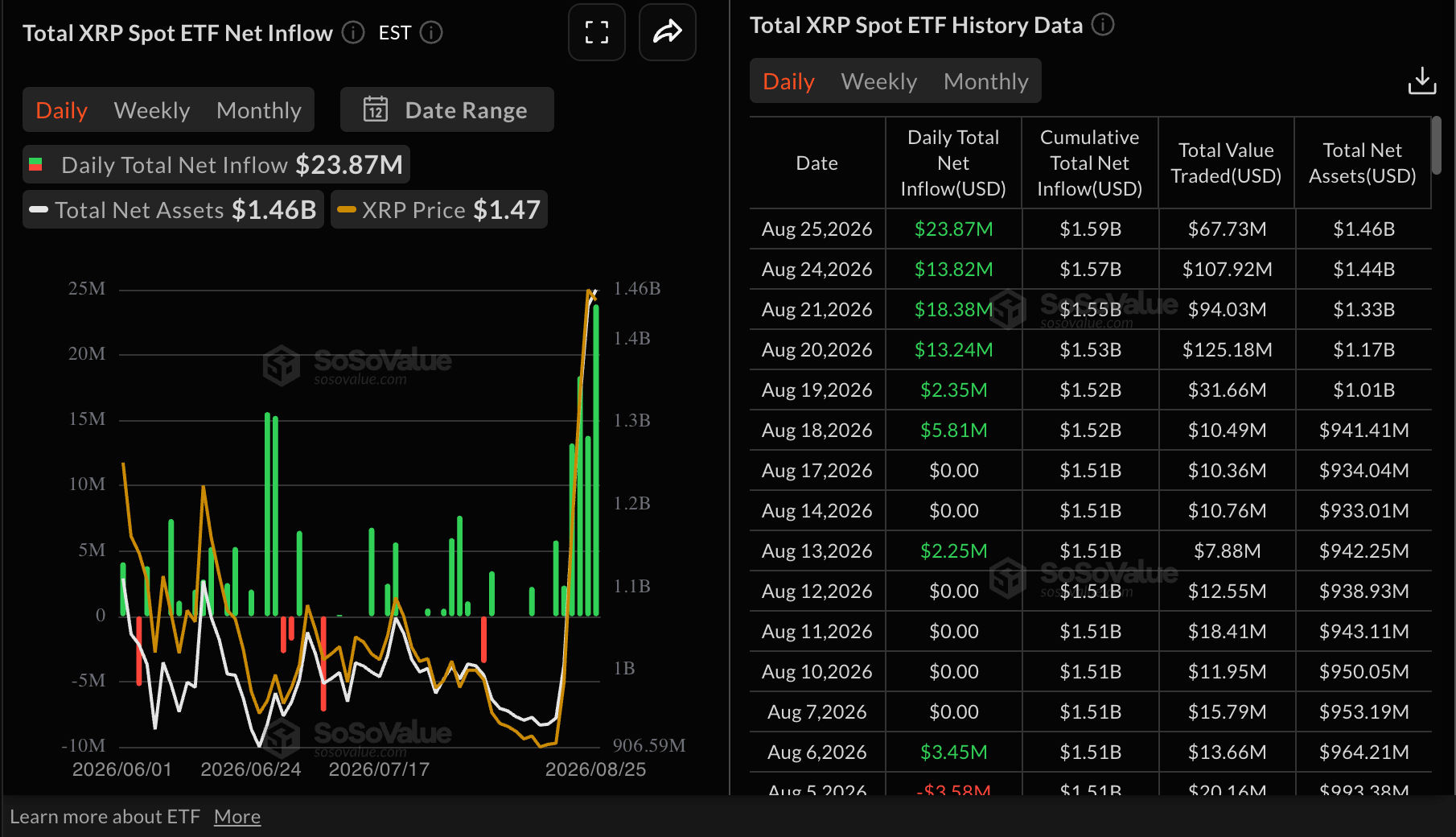Download the history data table
Screen dimensions: 1456x837
tap(1421, 80)
